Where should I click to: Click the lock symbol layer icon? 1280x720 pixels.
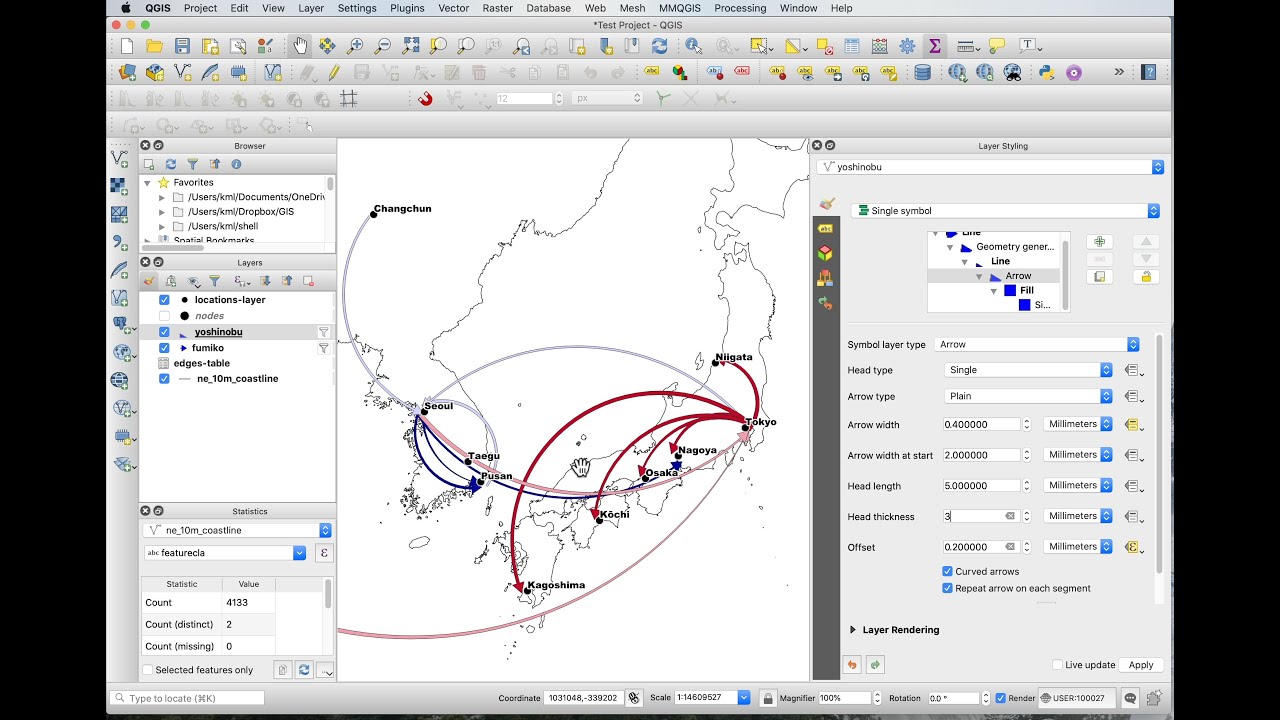(x=1146, y=277)
